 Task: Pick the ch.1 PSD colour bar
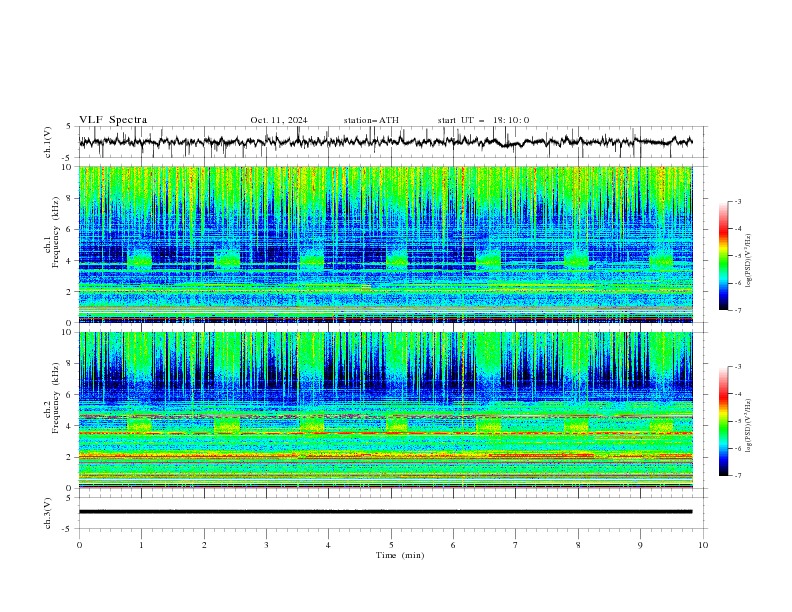point(724,256)
